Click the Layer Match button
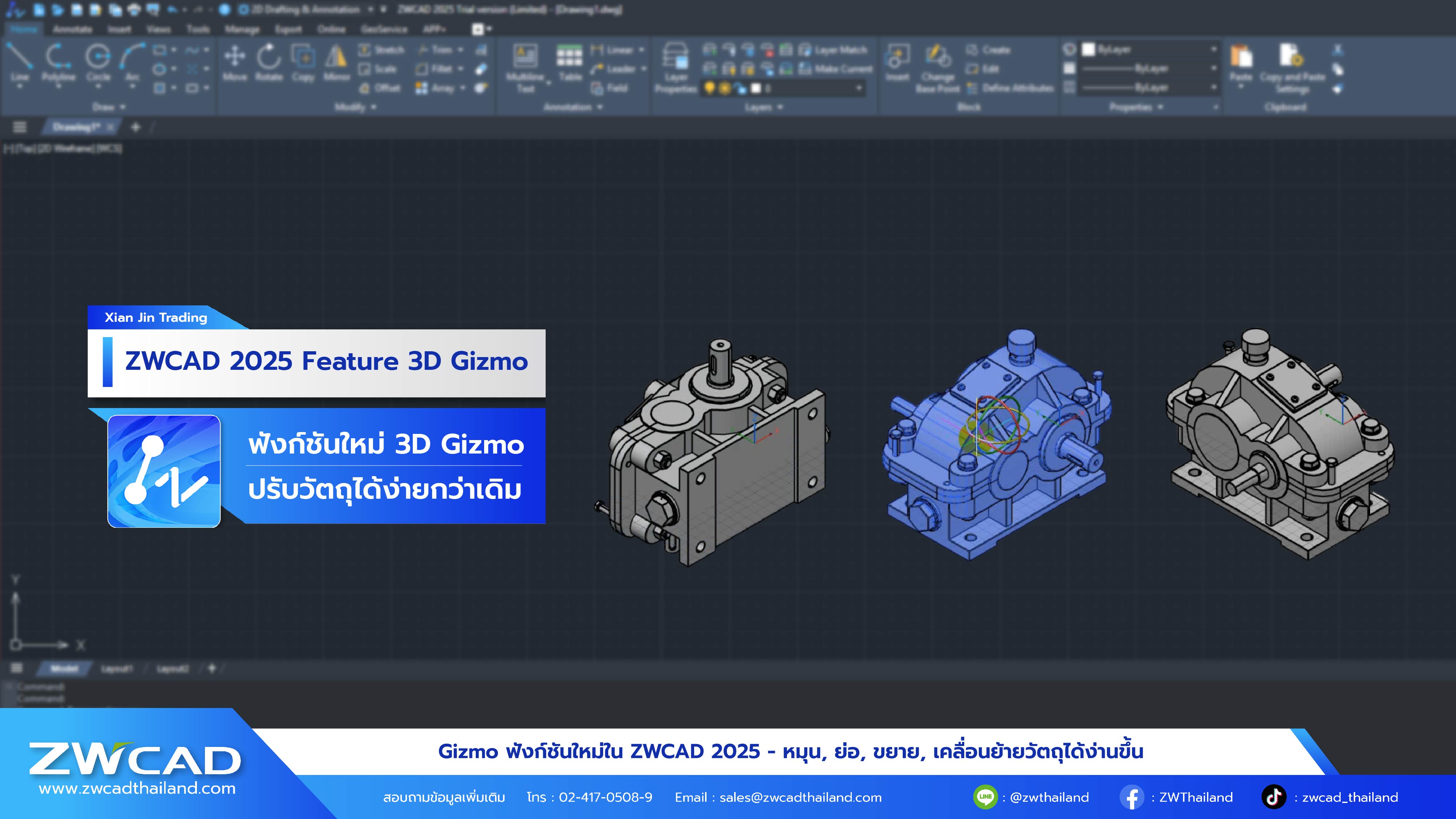Image resolution: width=1456 pixels, height=819 pixels. [x=832, y=50]
